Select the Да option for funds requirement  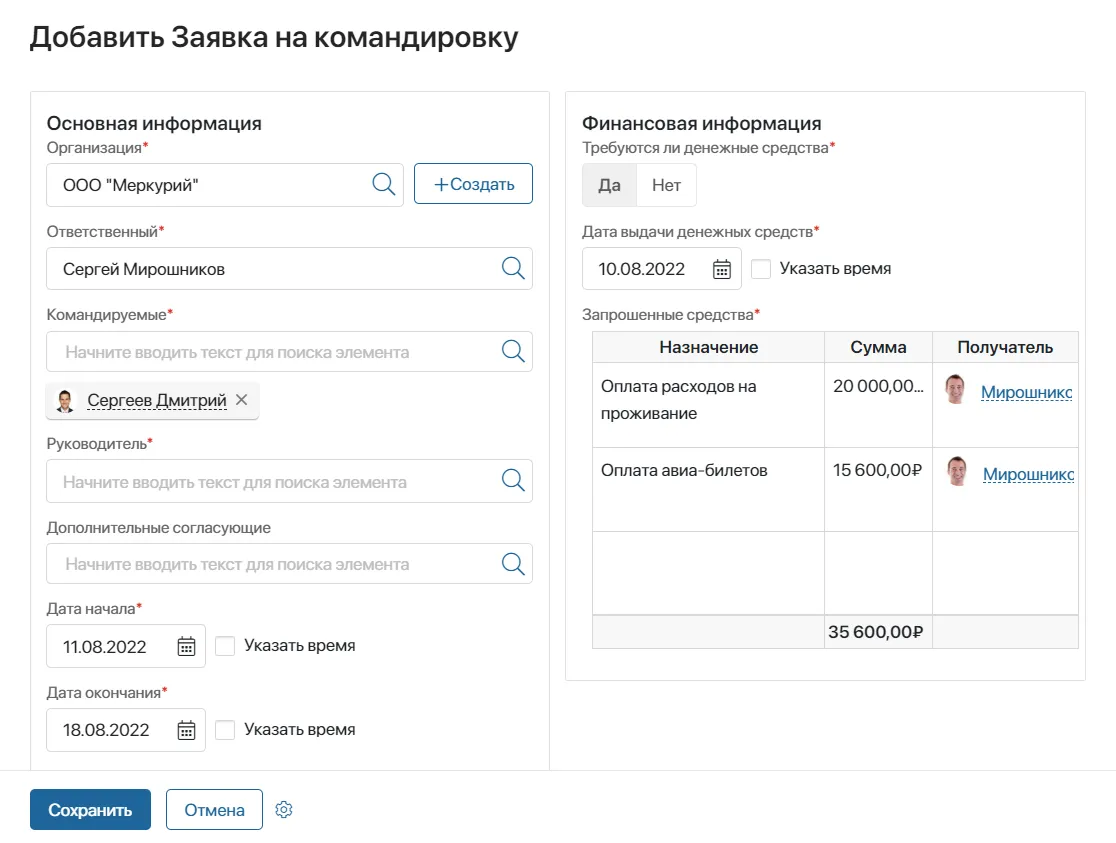point(609,184)
